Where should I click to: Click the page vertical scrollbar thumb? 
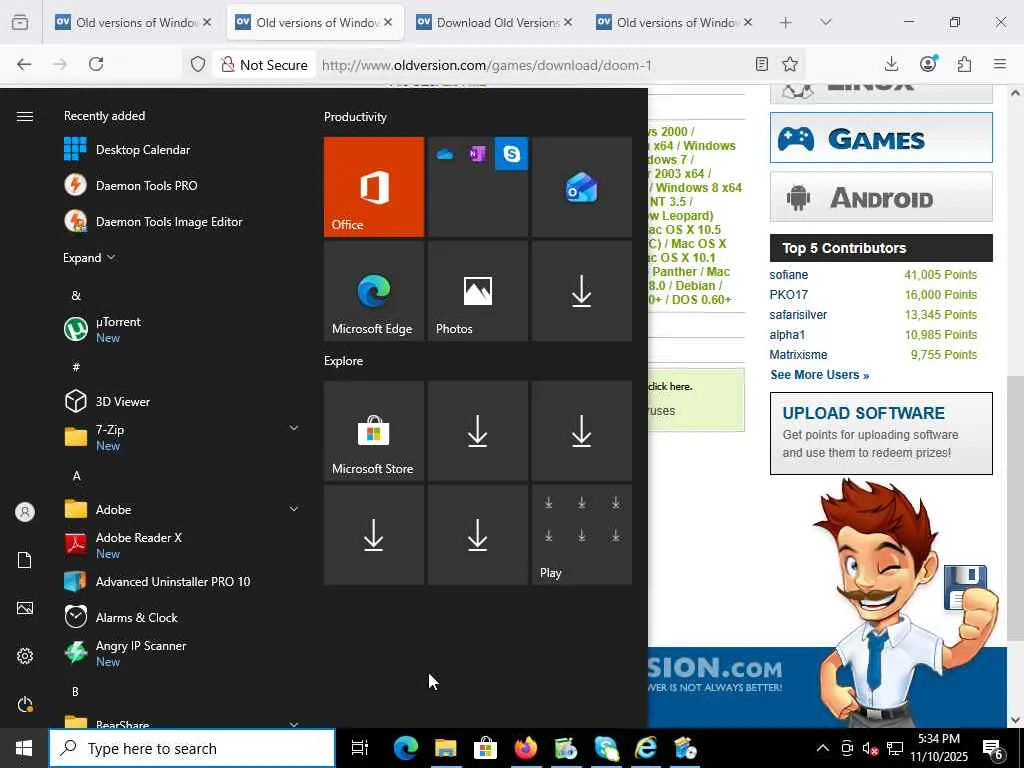[x=1015, y=508]
